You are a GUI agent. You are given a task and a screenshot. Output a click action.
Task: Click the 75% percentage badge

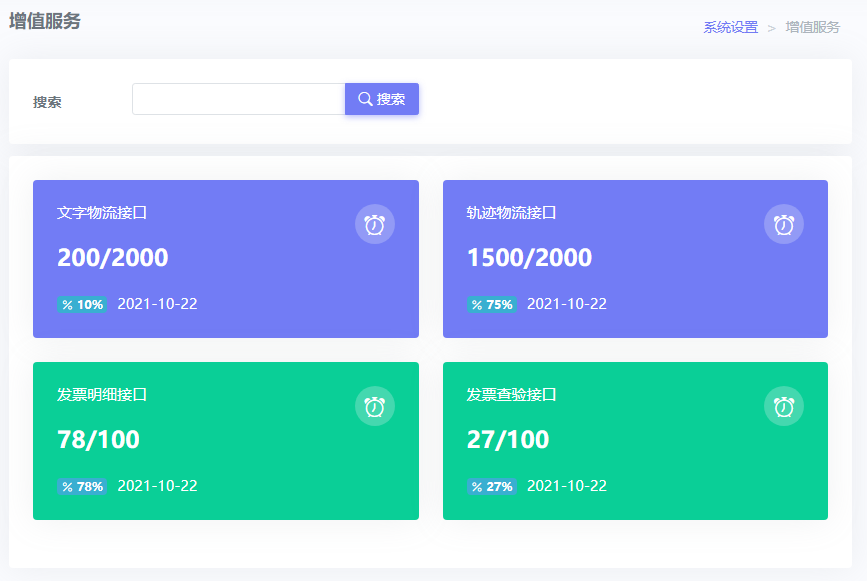click(492, 305)
